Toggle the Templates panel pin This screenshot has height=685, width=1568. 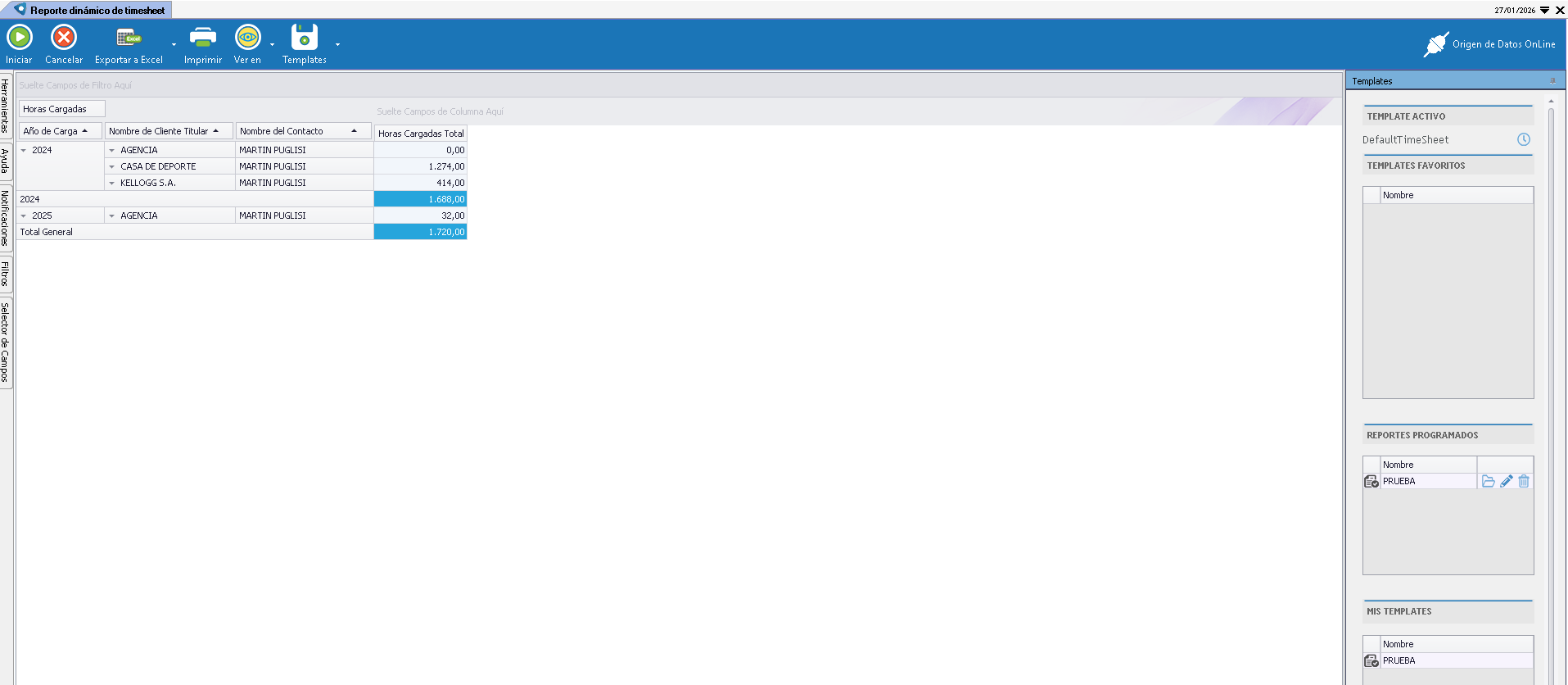coord(1552,81)
